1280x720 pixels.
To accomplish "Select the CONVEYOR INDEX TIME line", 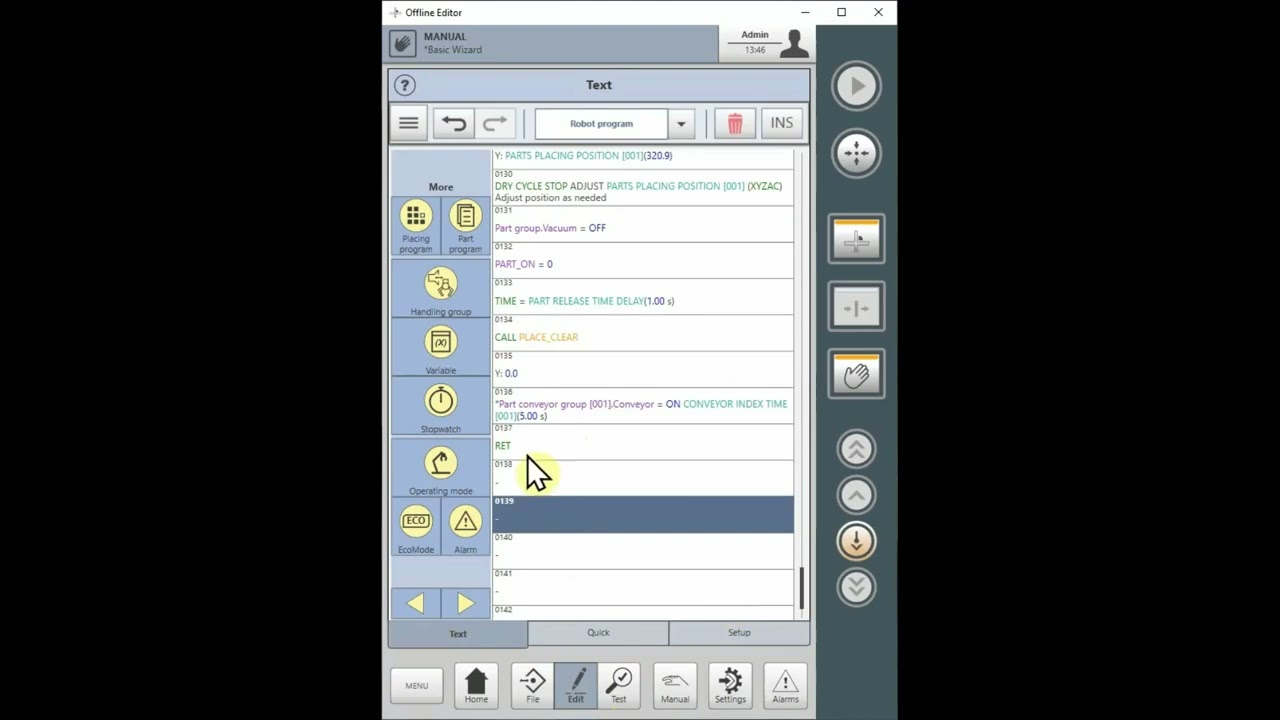I will (643, 405).
